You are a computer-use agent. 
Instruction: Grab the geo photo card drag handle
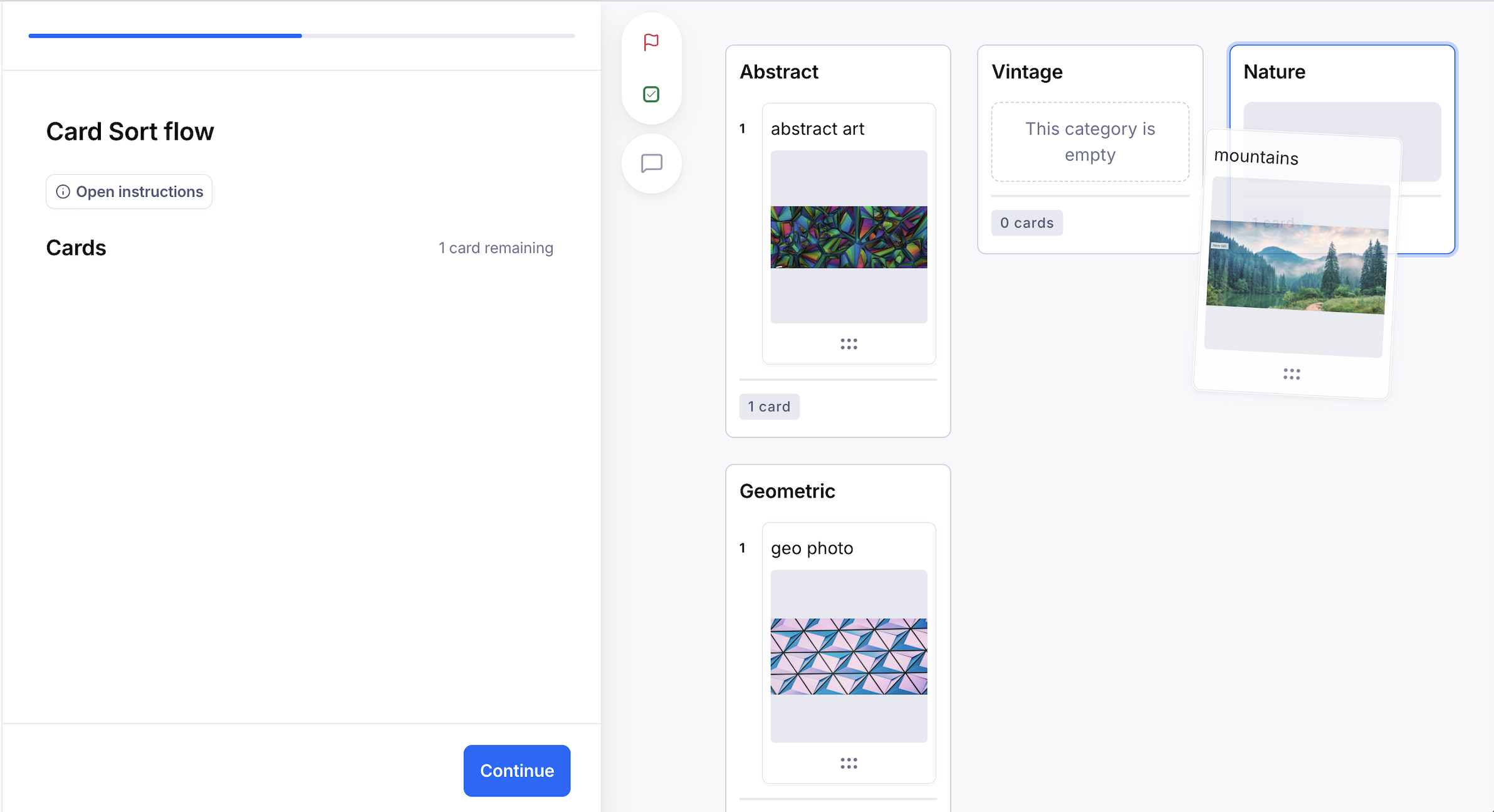click(x=849, y=763)
